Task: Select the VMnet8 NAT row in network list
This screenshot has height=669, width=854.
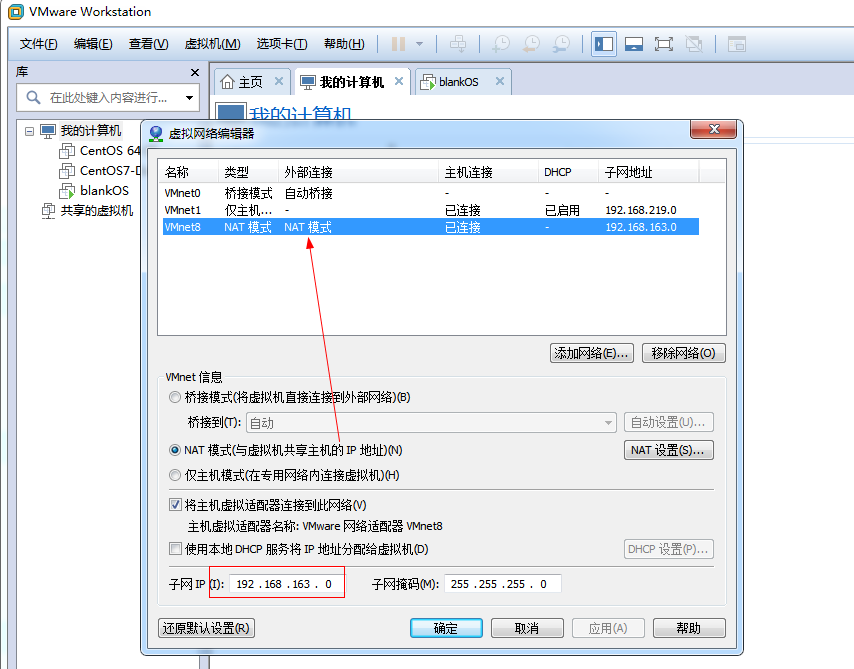Action: [430, 227]
